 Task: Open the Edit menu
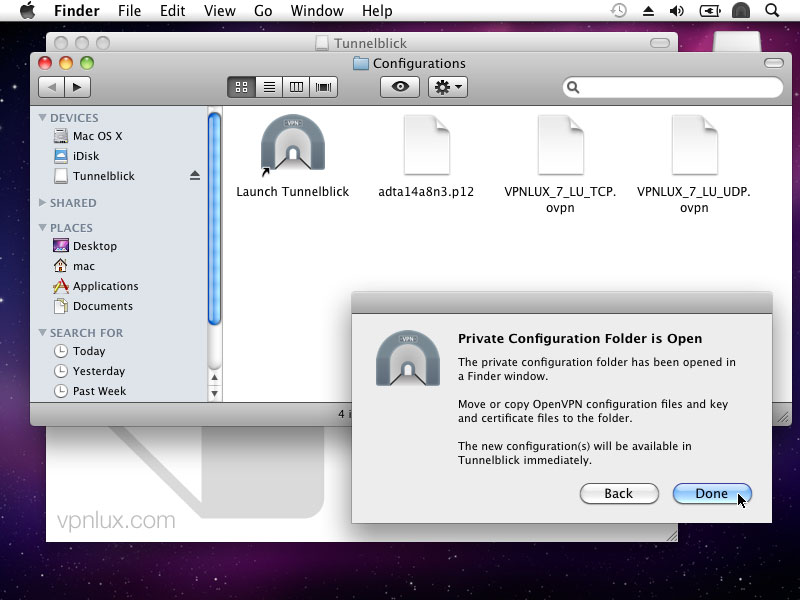[x=172, y=11]
